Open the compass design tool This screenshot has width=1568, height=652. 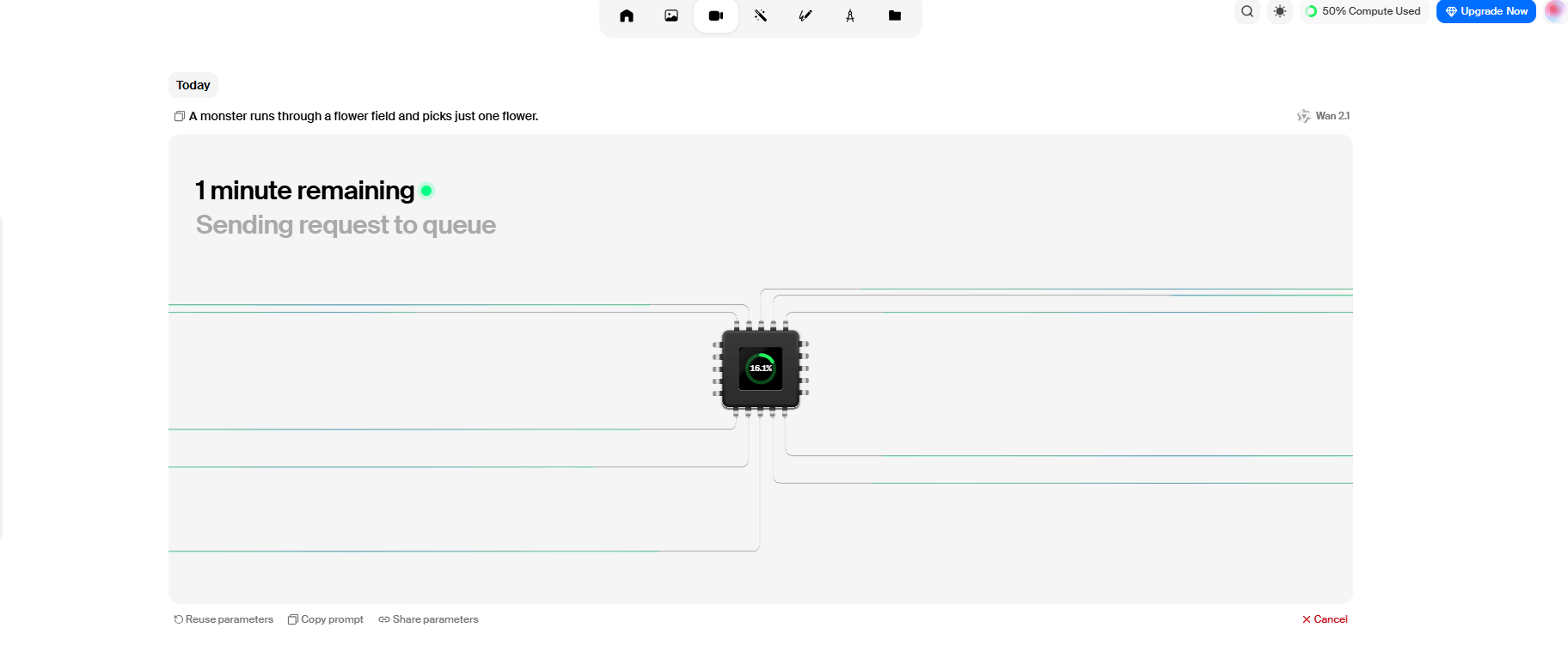pyautogui.click(x=850, y=15)
